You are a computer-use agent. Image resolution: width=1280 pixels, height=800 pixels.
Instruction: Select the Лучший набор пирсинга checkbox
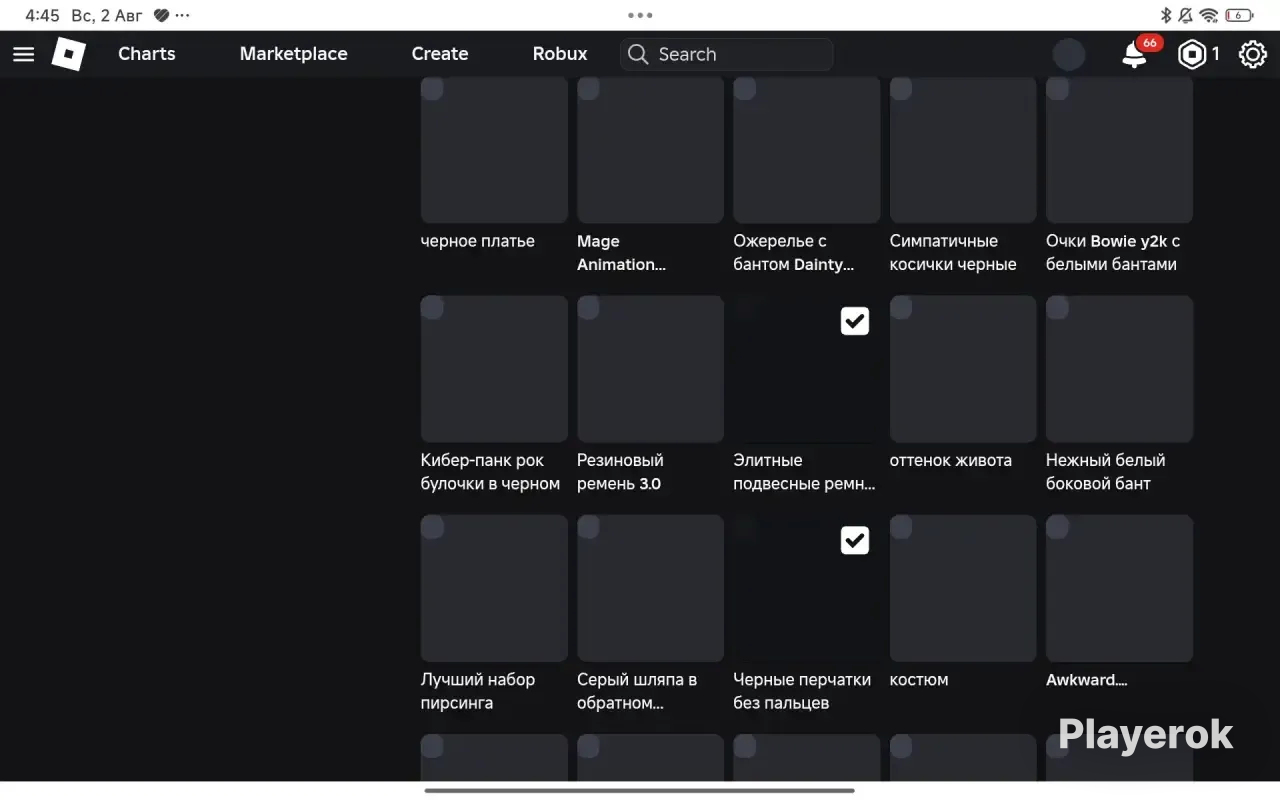pyautogui.click(x=432, y=526)
